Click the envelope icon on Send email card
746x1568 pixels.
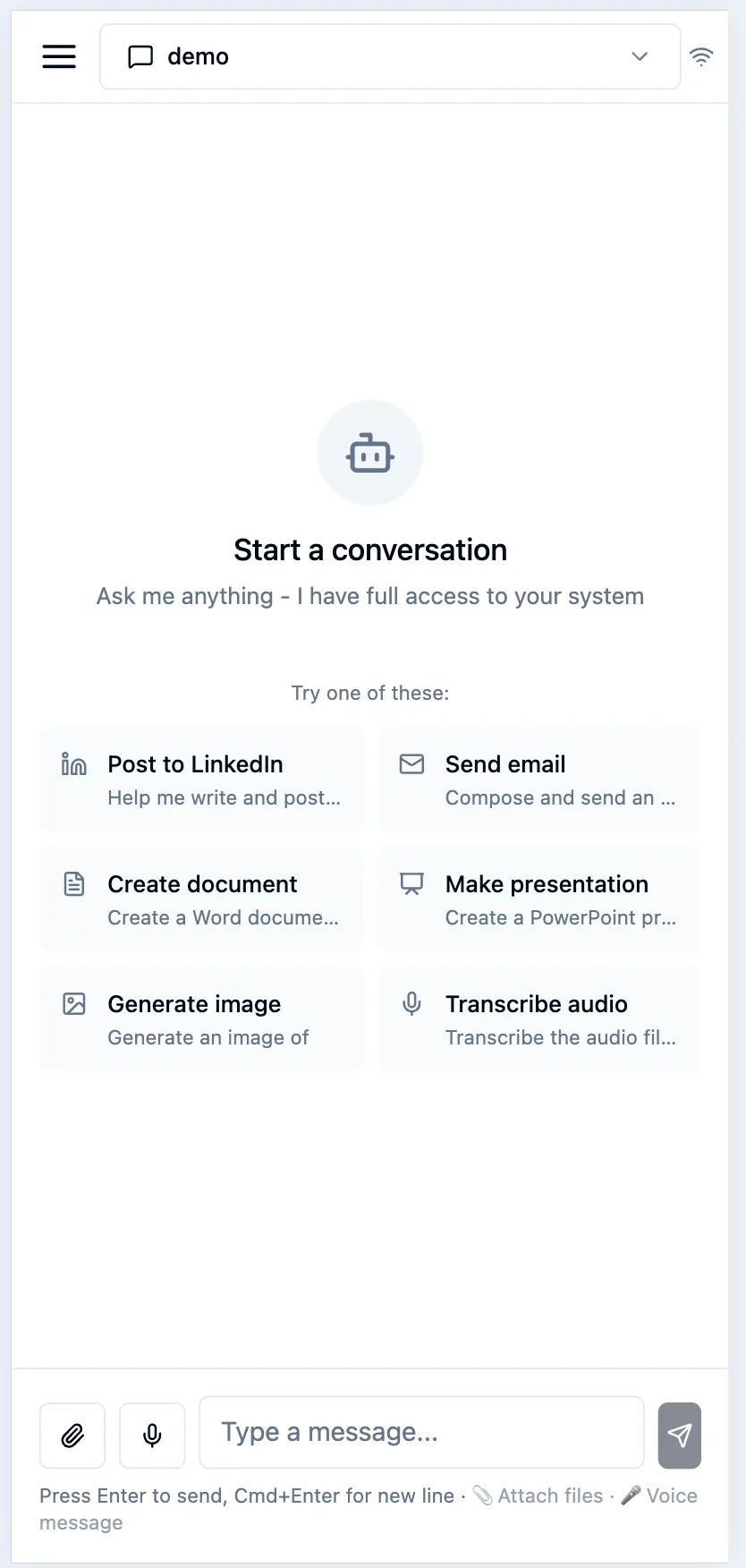point(411,764)
